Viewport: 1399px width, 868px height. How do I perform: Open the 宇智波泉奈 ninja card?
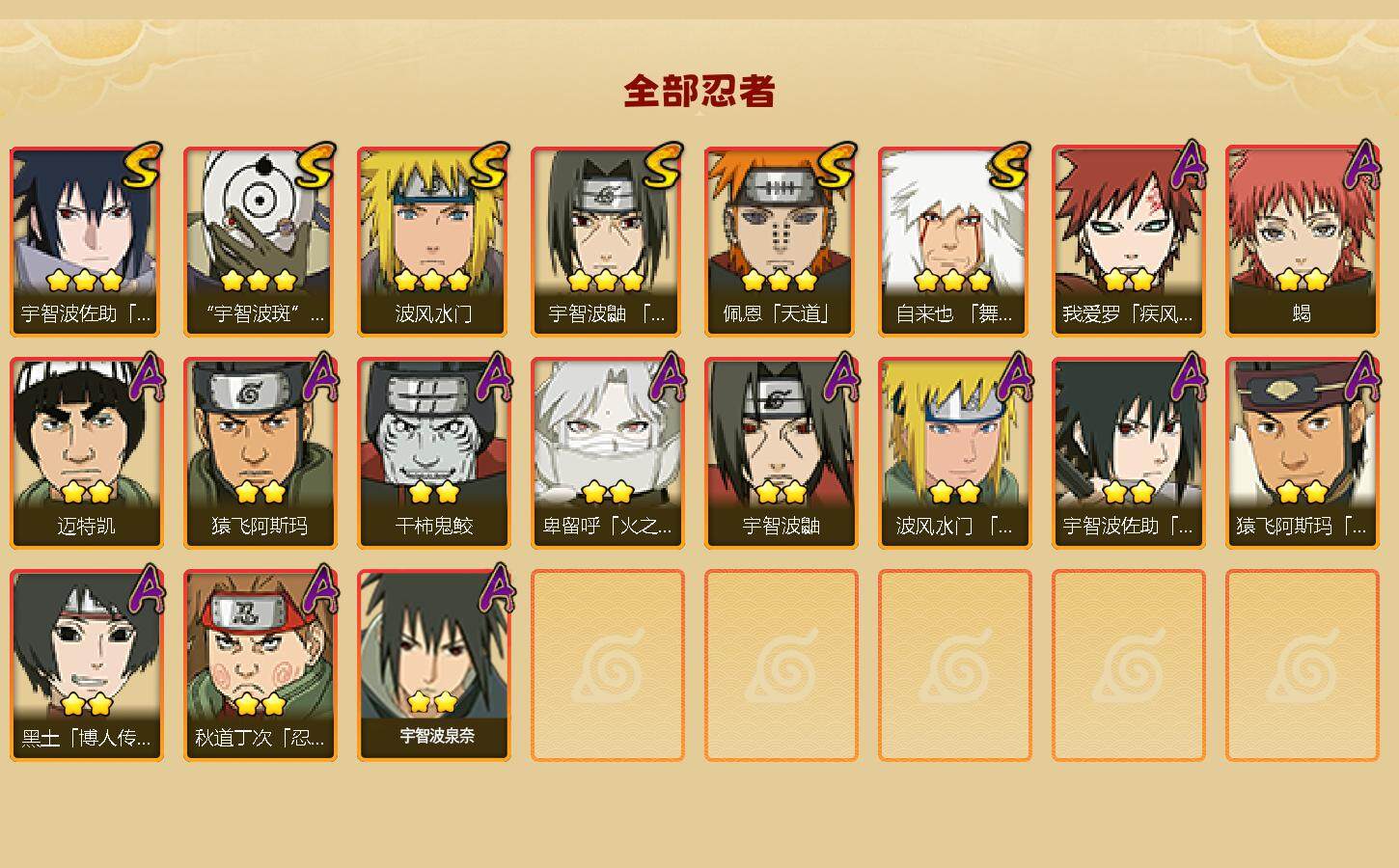(433, 665)
